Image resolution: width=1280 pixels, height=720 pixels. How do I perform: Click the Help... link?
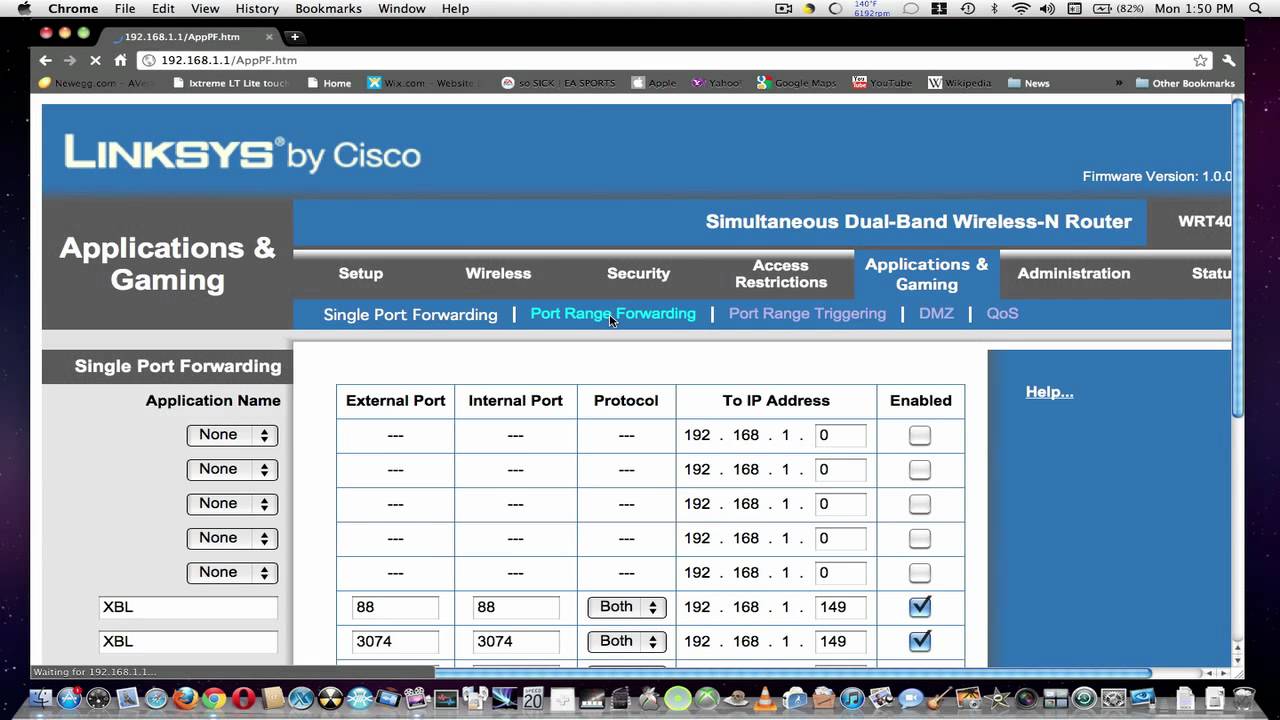pos(1049,392)
